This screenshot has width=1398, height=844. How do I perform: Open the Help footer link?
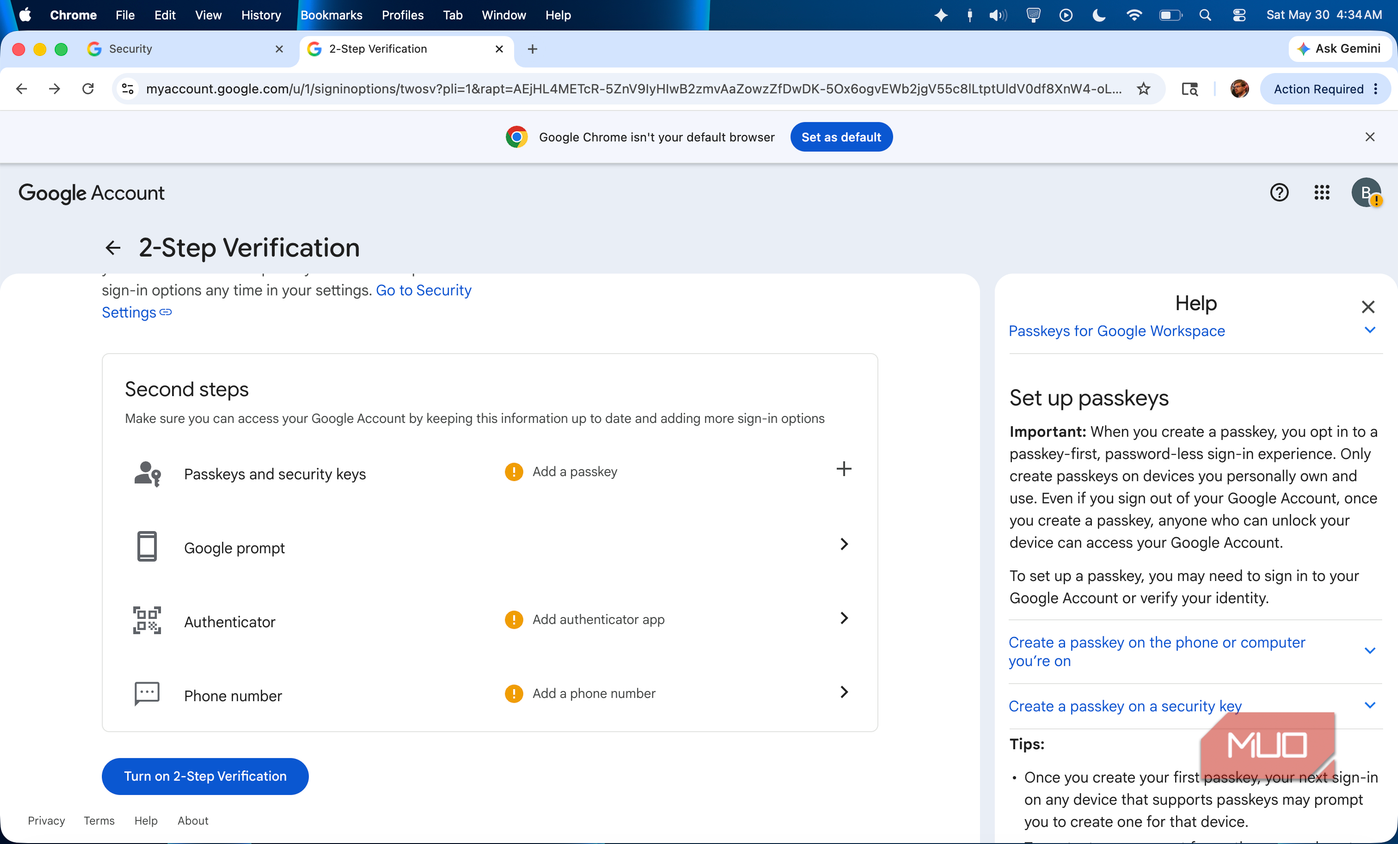146,821
